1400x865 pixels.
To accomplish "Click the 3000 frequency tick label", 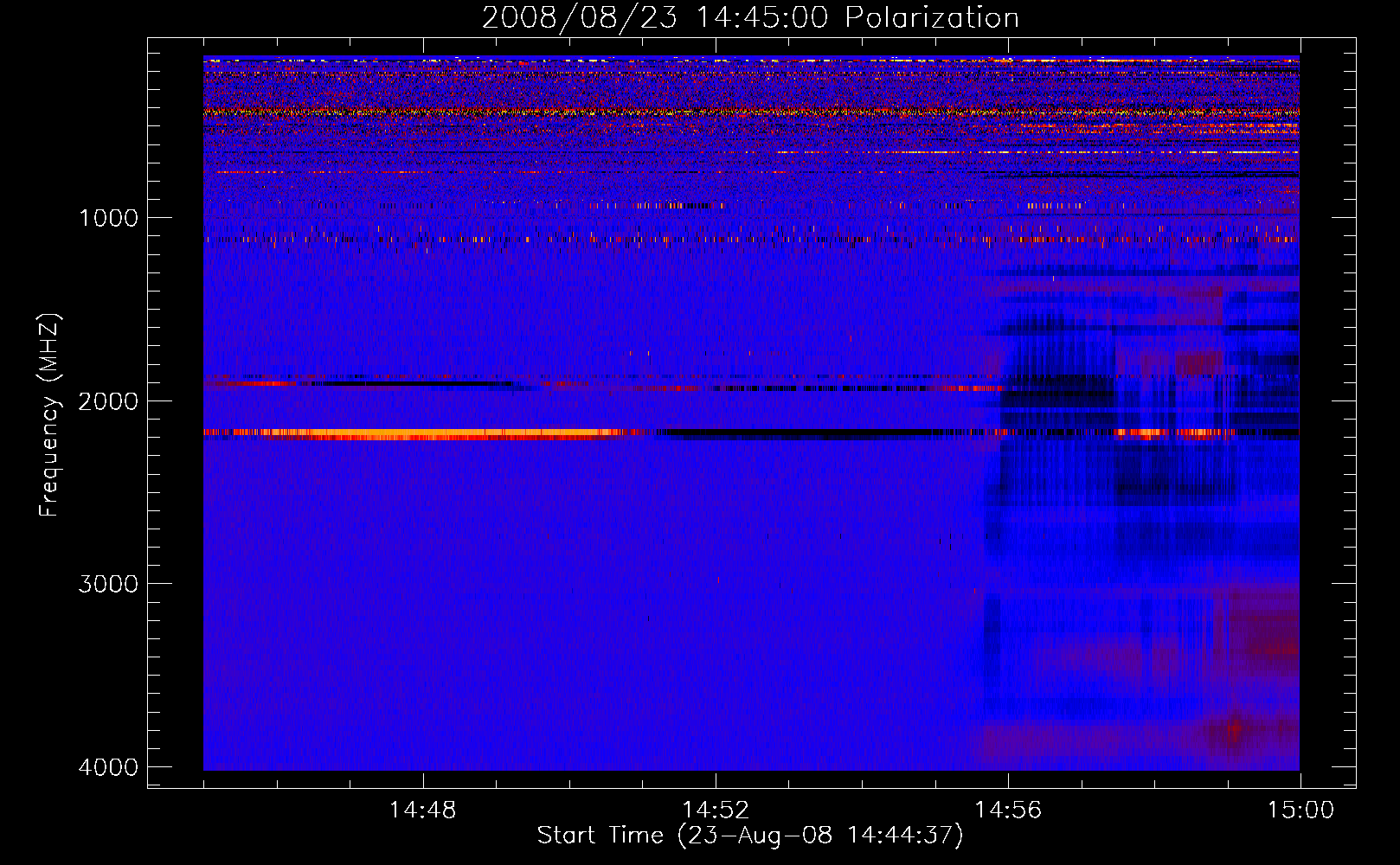I will pyautogui.click(x=108, y=584).
